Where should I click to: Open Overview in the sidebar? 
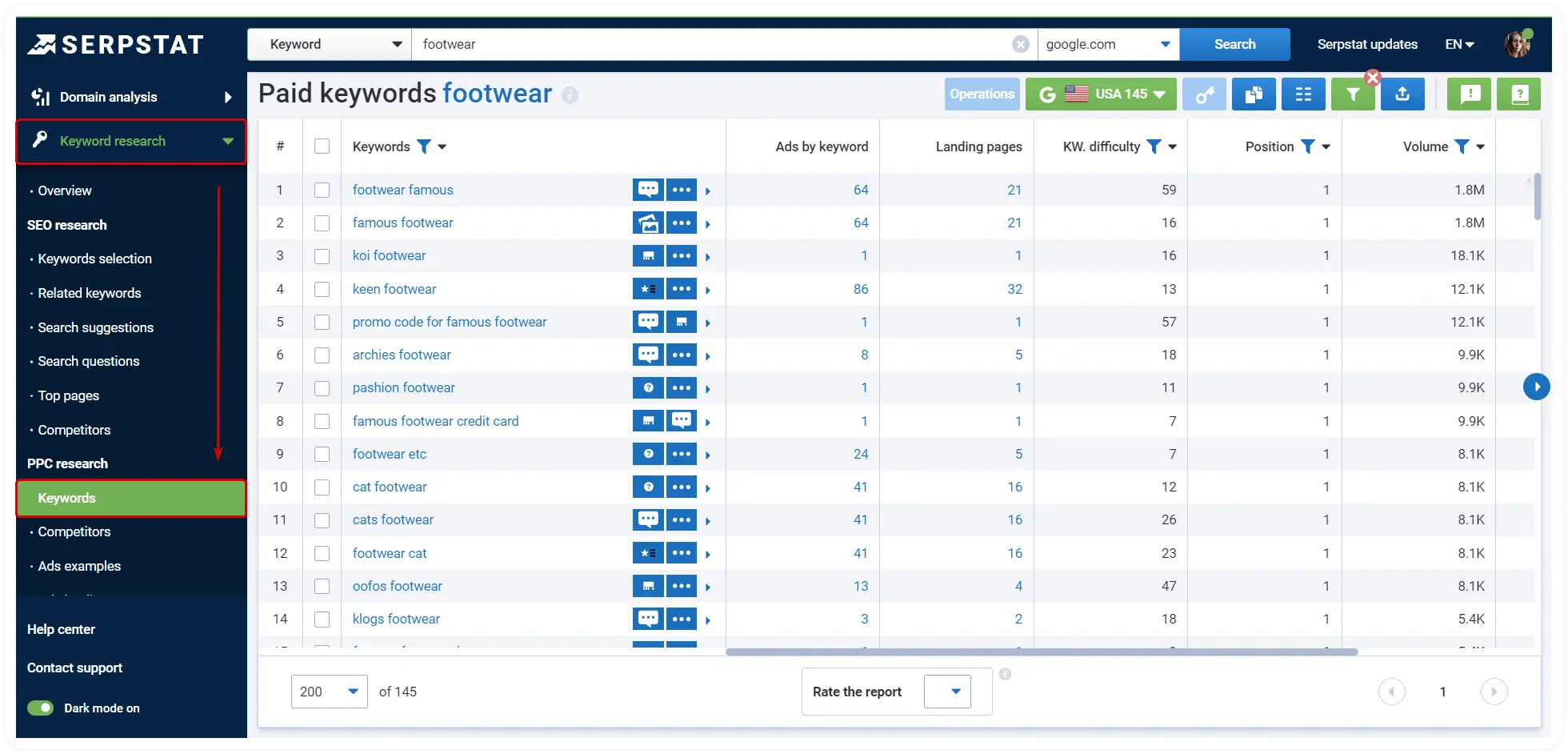tap(65, 191)
